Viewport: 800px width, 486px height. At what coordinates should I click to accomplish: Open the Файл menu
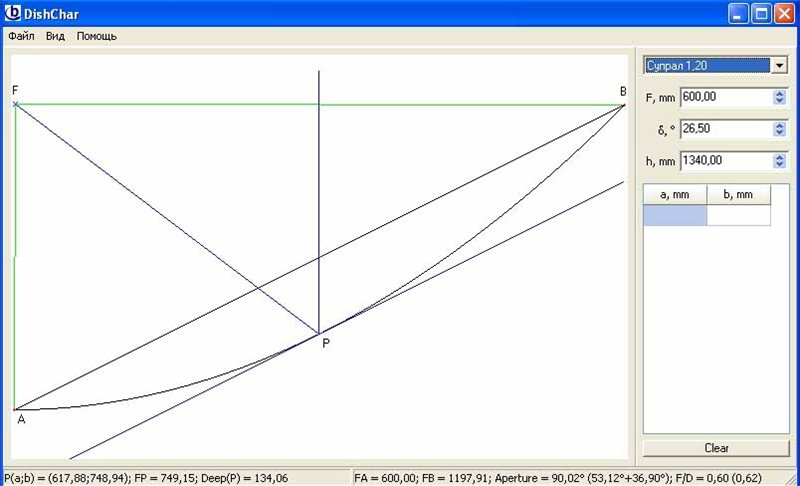coord(21,36)
